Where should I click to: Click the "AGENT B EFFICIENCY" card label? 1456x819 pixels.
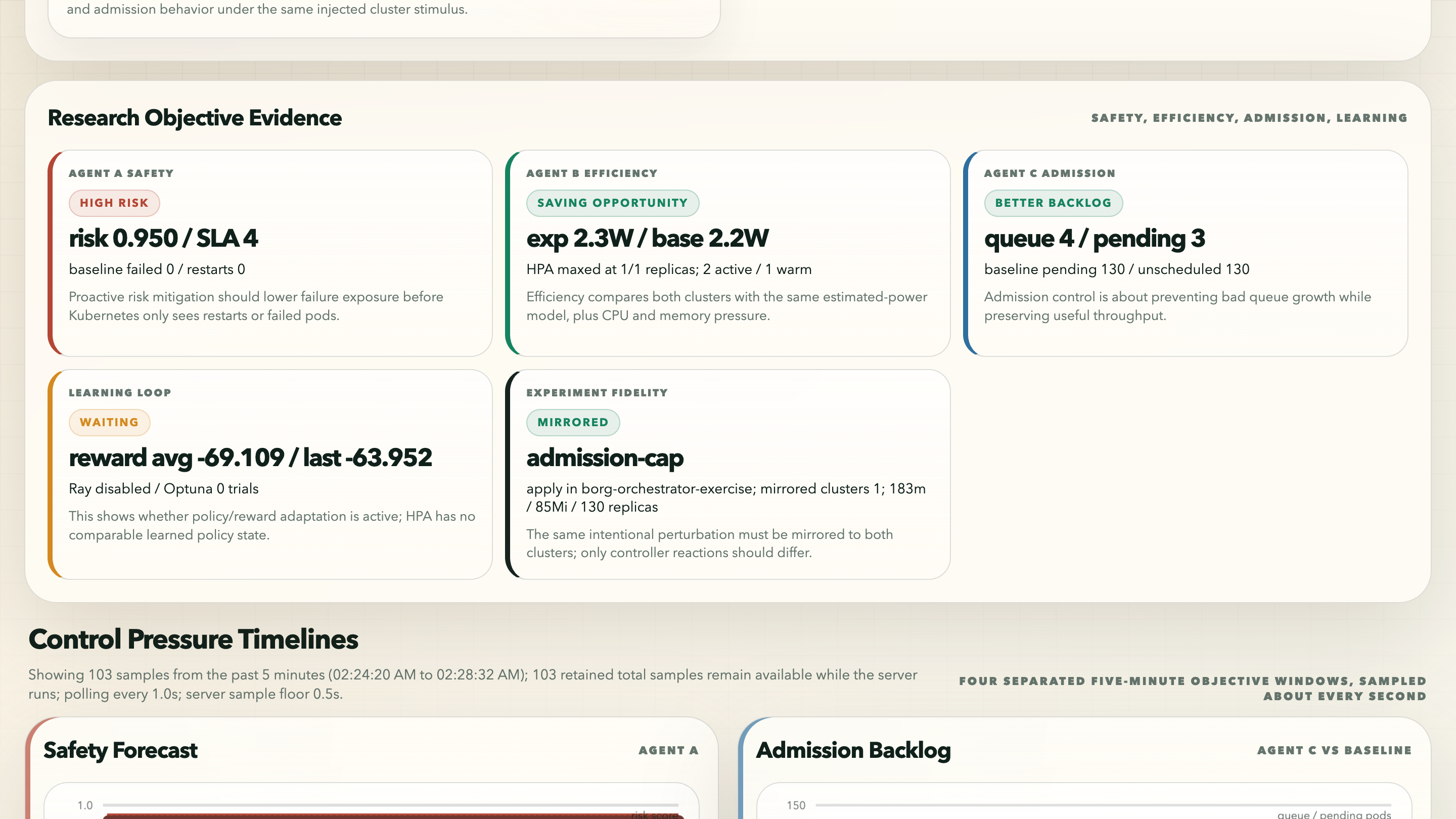tap(592, 173)
